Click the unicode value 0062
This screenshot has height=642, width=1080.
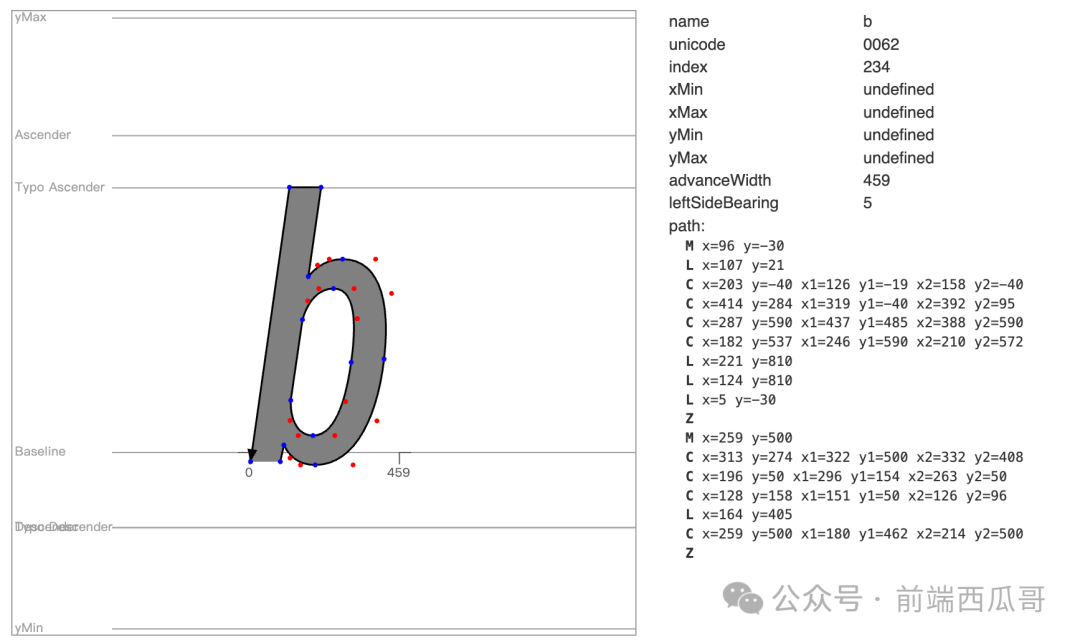click(x=879, y=44)
